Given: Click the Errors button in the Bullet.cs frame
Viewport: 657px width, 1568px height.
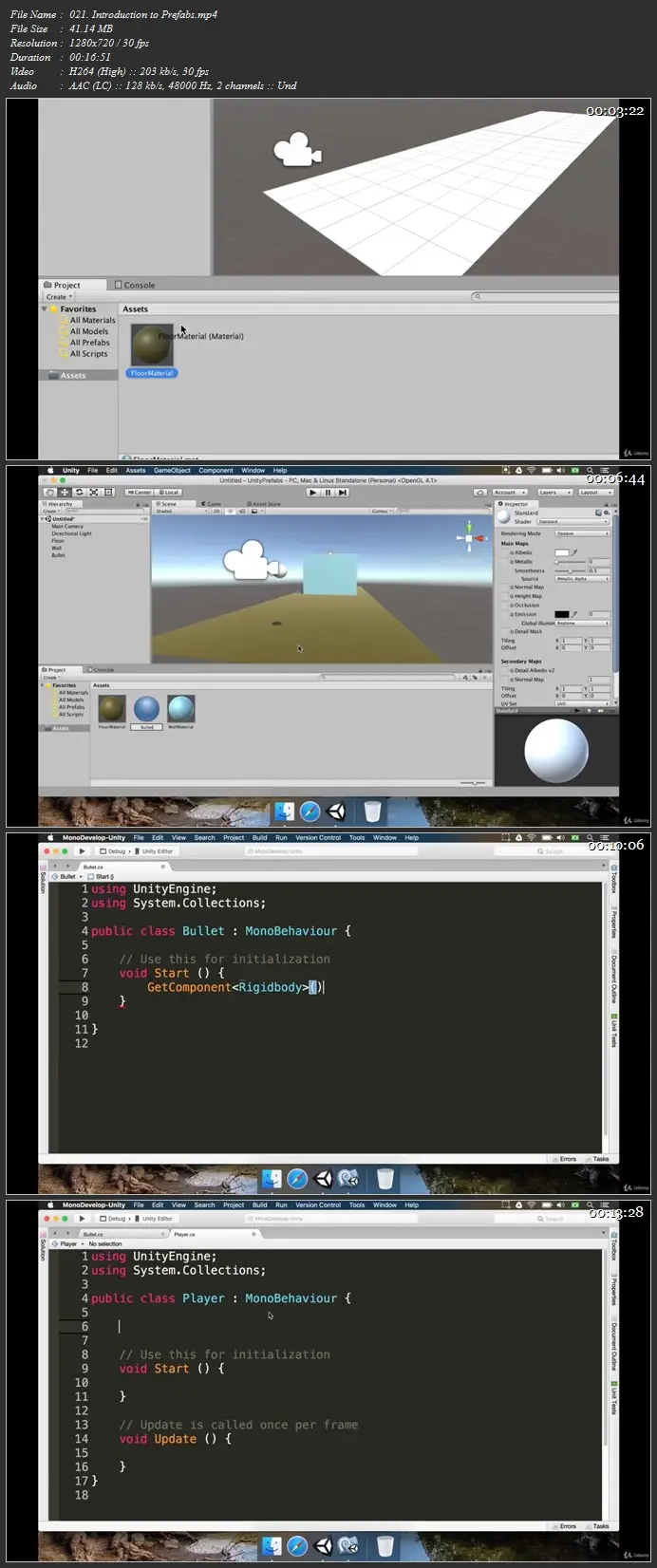Looking at the screenshot, I should click(565, 1159).
